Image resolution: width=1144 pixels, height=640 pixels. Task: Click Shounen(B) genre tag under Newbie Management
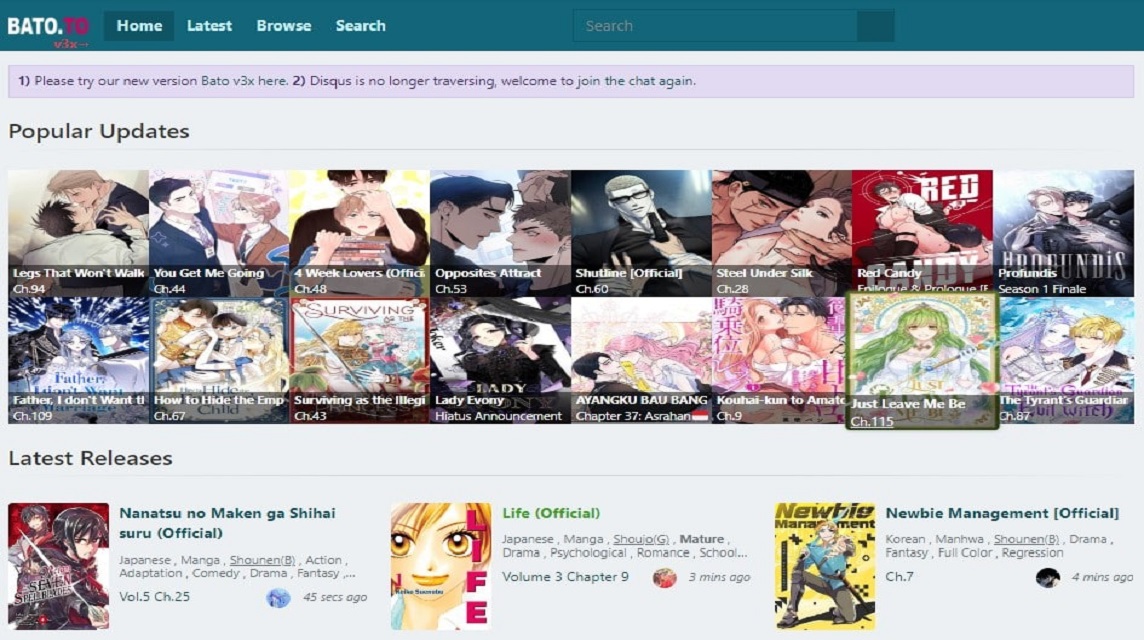coord(1026,539)
